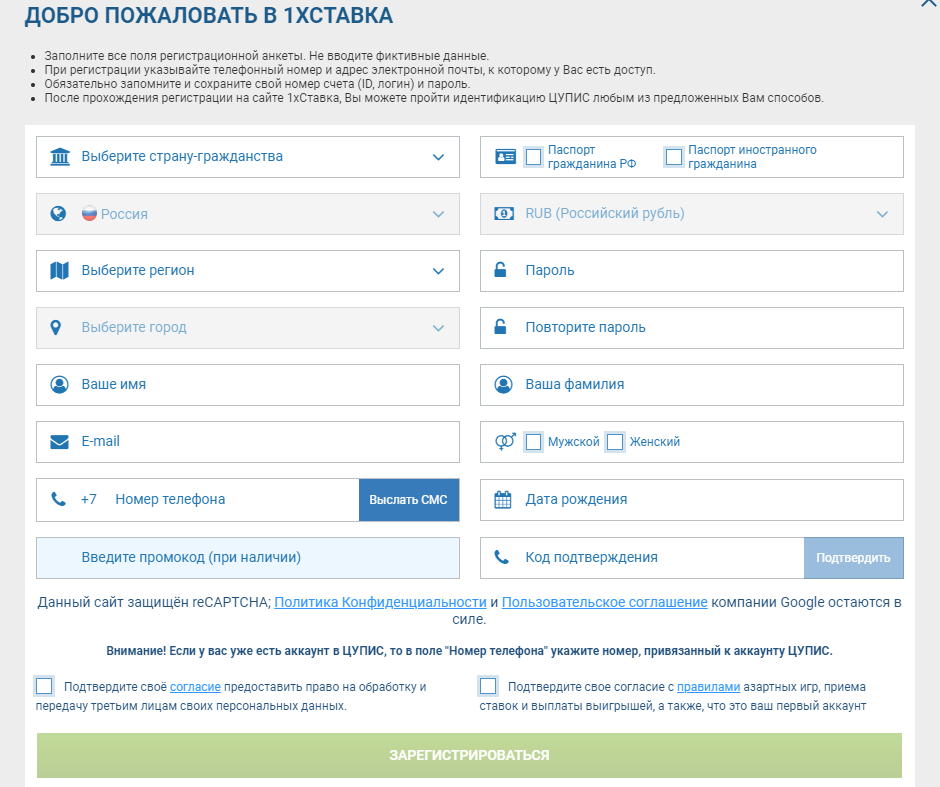
Task: Click the bank building citizenship icon
Action: click(59, 156)
